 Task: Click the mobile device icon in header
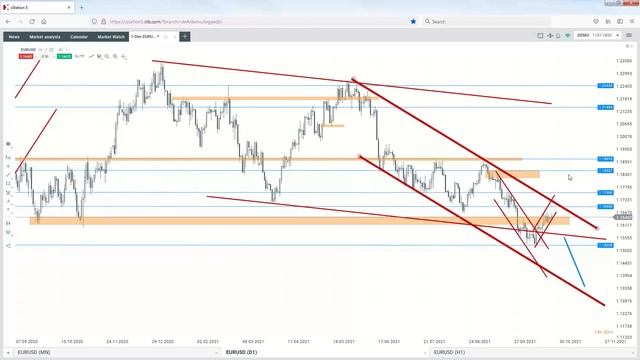pos(558,36)
